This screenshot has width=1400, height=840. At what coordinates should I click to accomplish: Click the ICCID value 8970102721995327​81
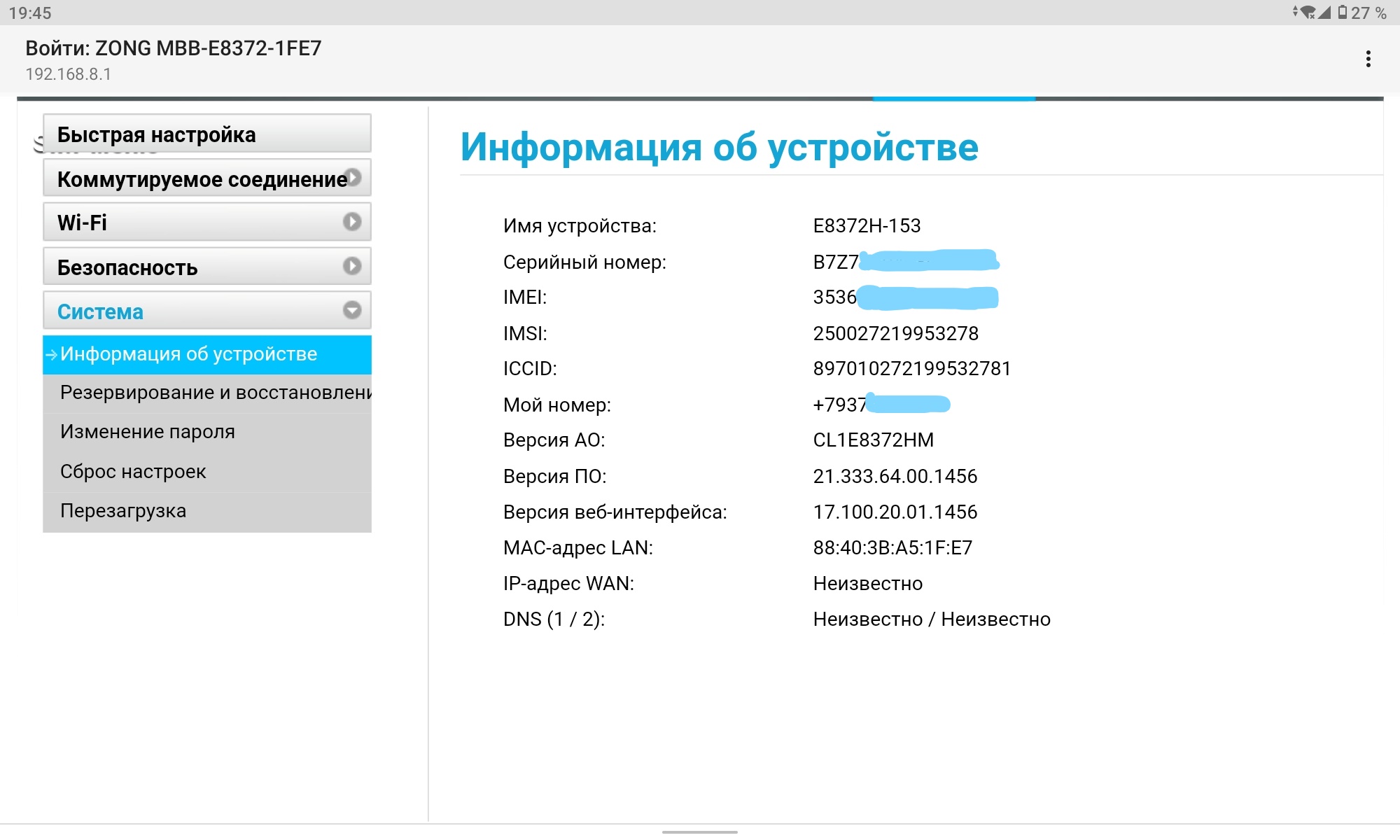click(911, 368)
